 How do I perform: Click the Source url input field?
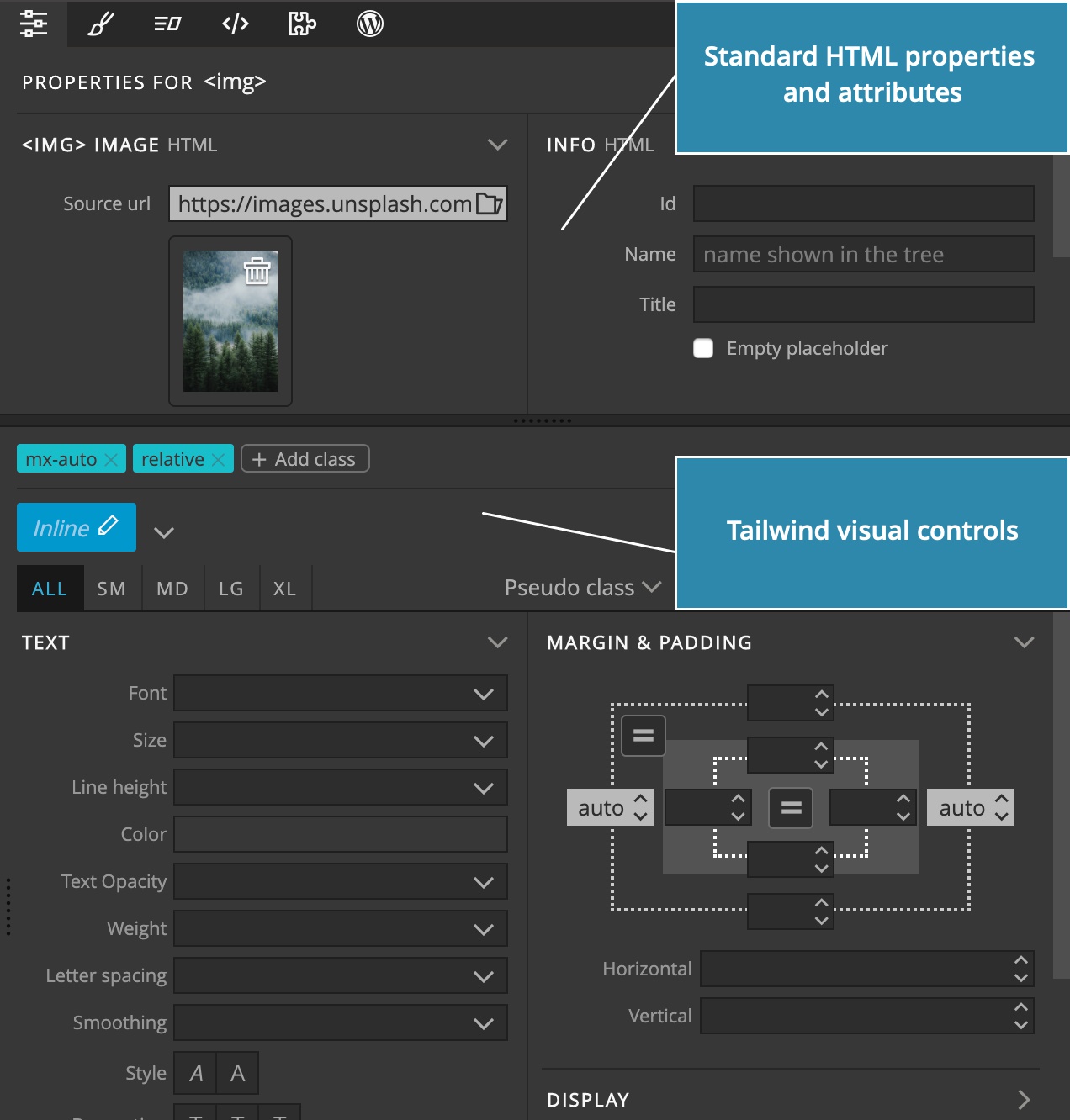tap(338, 203)
